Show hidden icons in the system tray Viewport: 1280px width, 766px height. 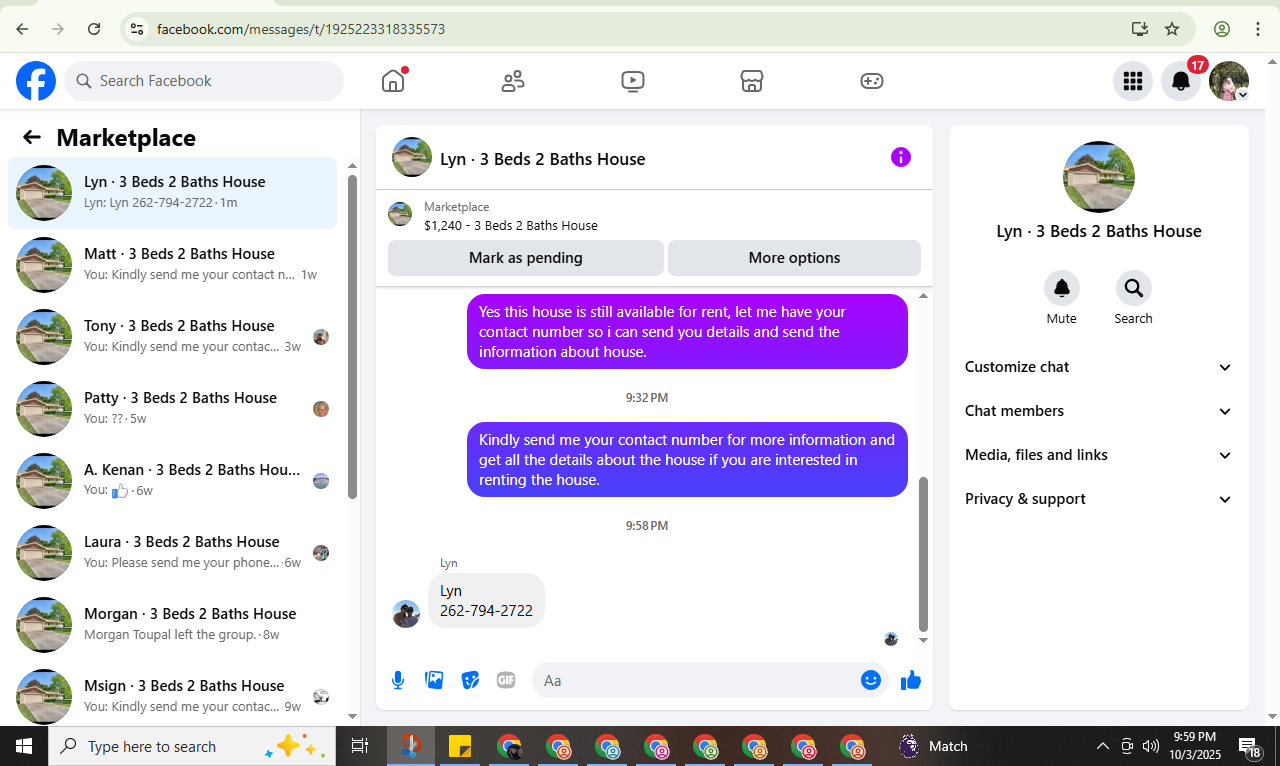[x=1103, y=746]
